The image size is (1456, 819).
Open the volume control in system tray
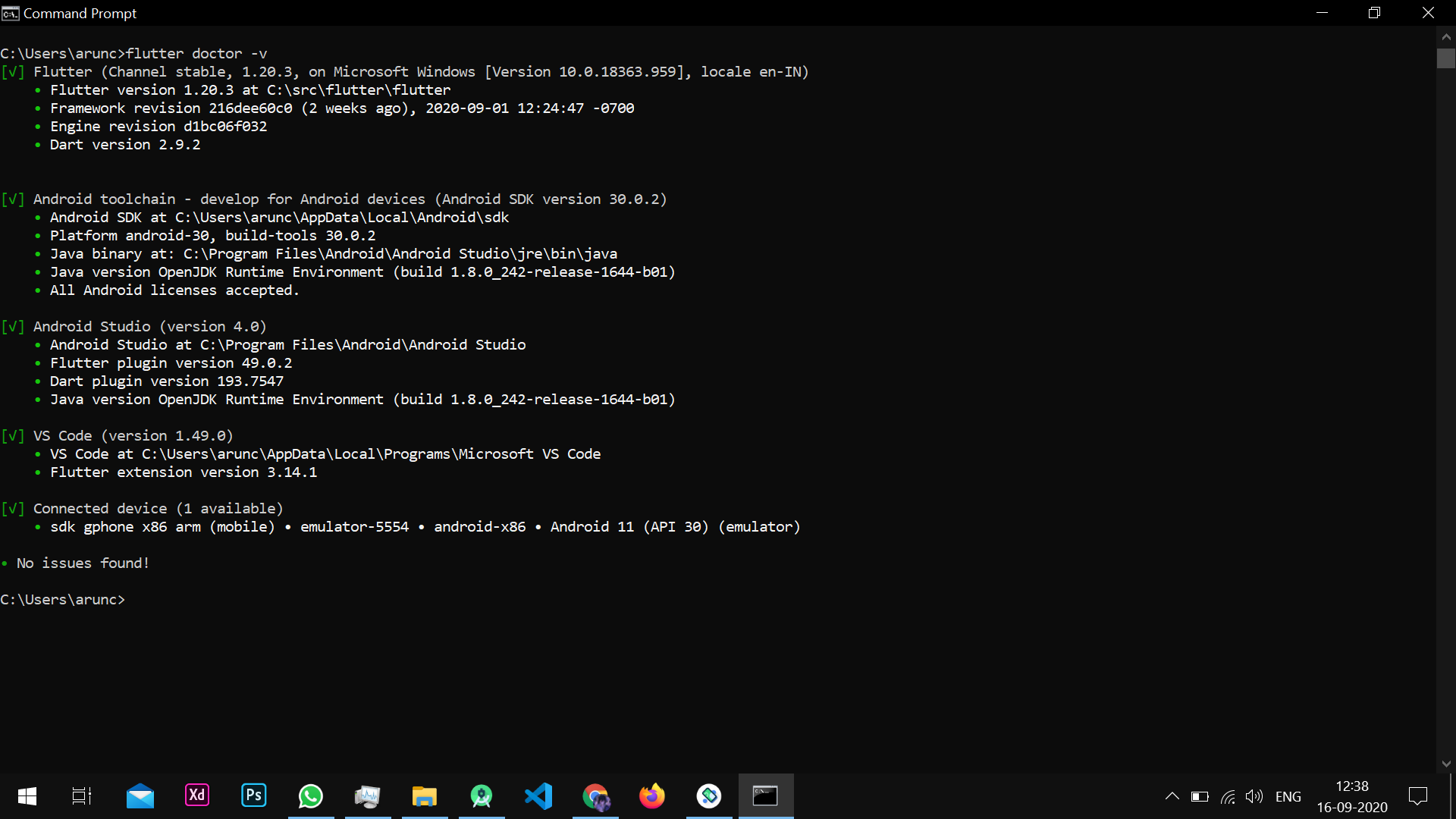click(x=1254, y=796)
